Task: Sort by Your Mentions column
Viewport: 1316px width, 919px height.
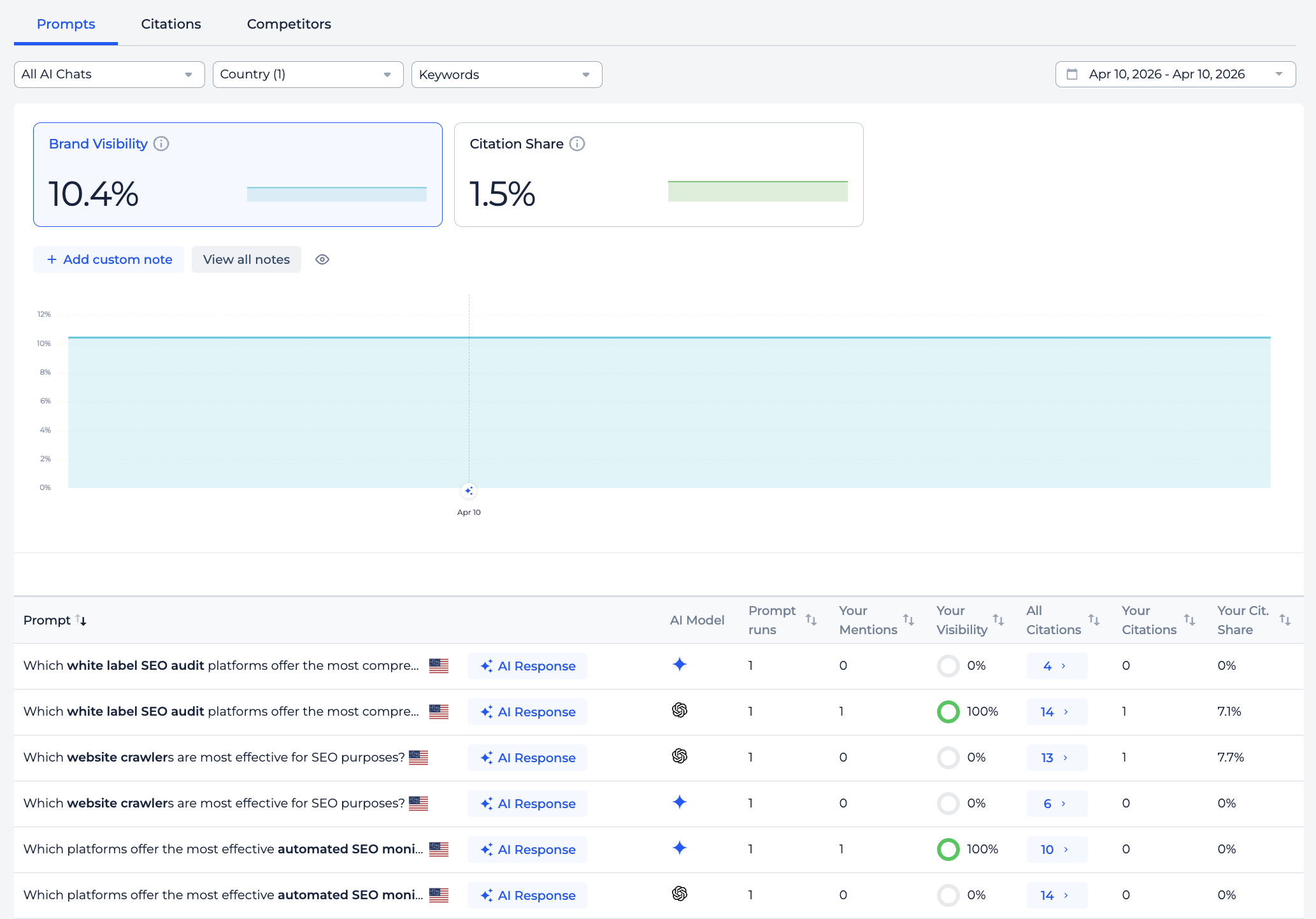Action: point(908,620)
